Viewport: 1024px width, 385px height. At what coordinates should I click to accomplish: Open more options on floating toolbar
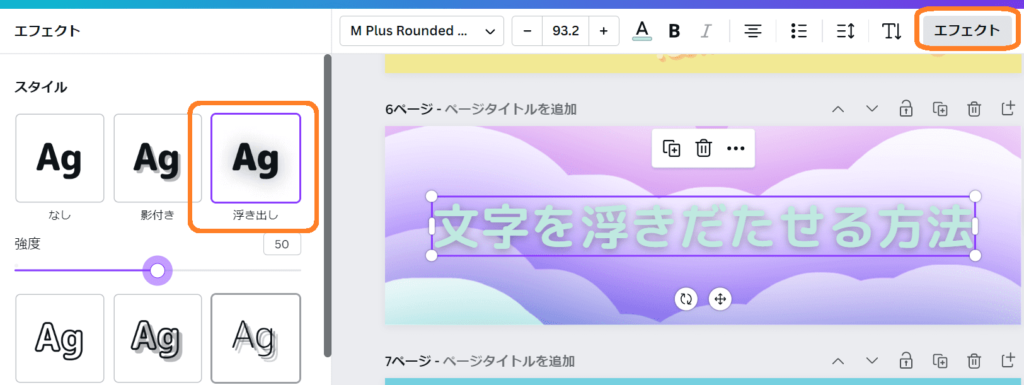(735, 148)
